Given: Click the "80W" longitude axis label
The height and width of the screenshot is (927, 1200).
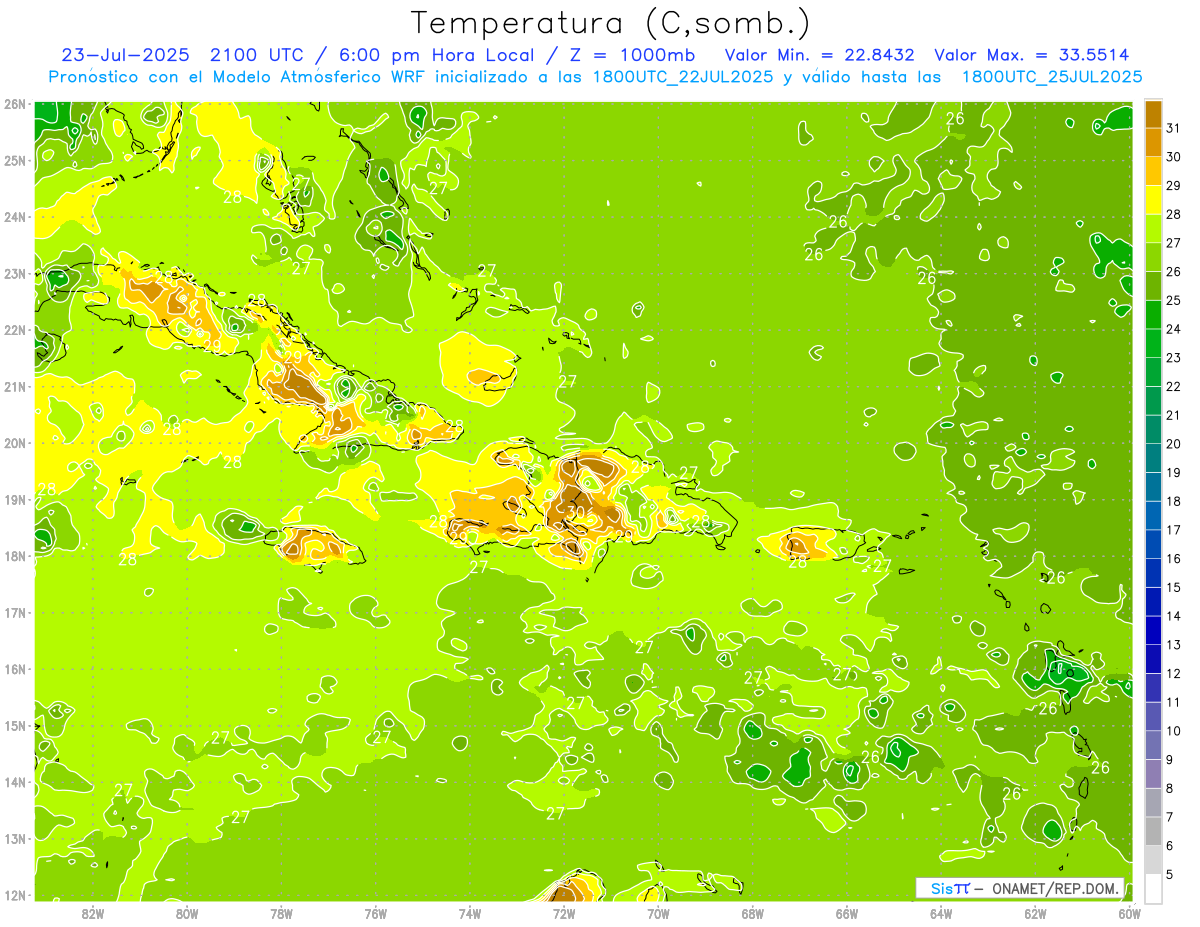Looking at the screenshot, I should (187, 914).
